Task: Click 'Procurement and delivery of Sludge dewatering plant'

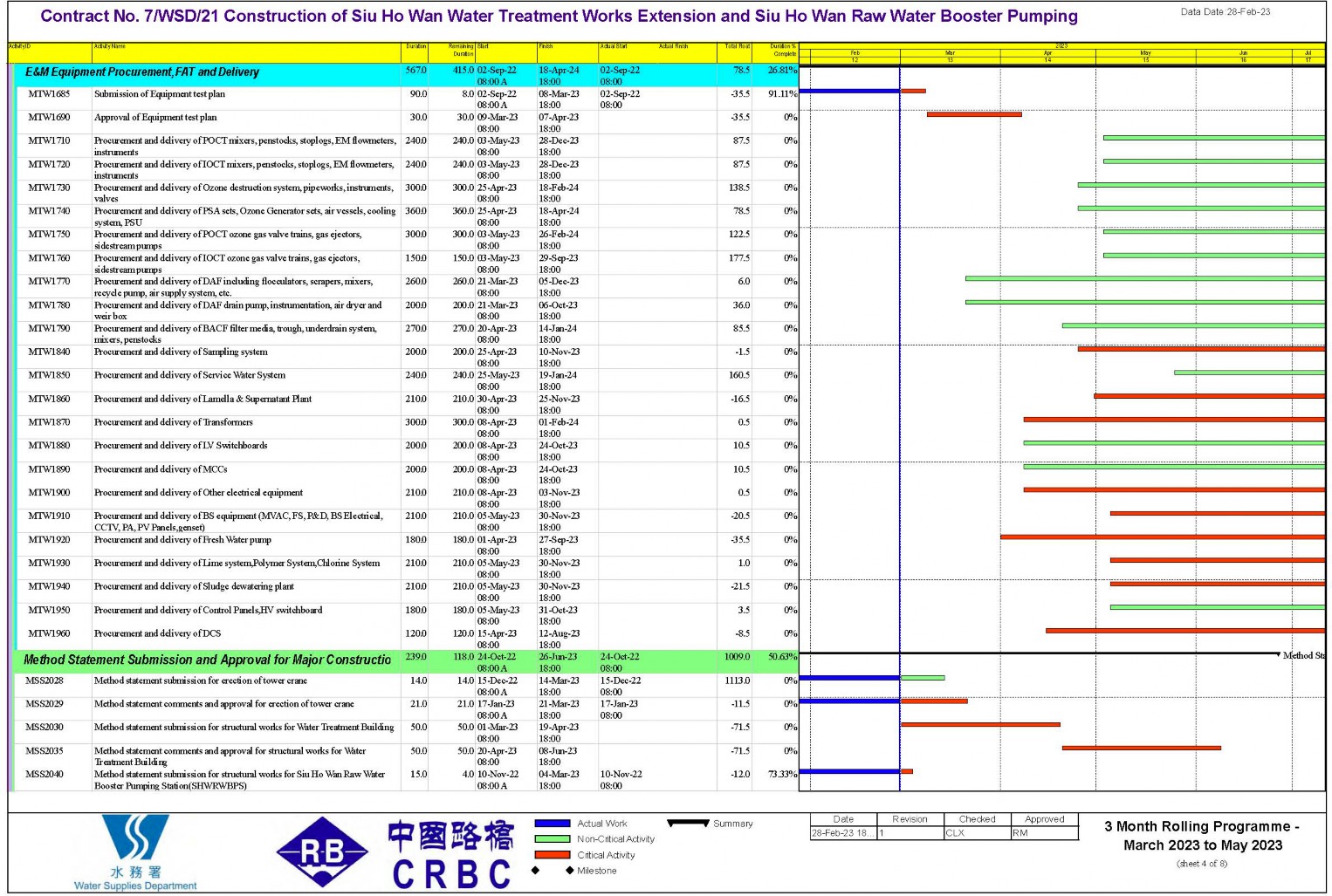Action: pos(194,587)
